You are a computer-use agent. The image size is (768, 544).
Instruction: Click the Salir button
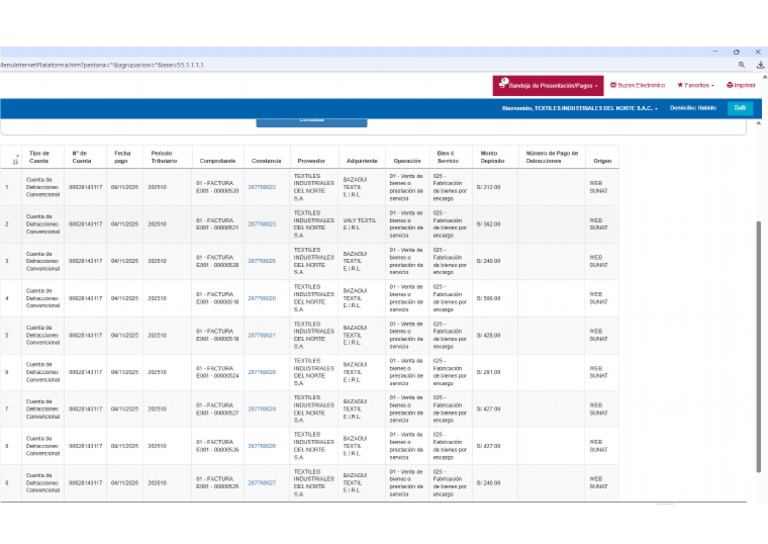740,108
